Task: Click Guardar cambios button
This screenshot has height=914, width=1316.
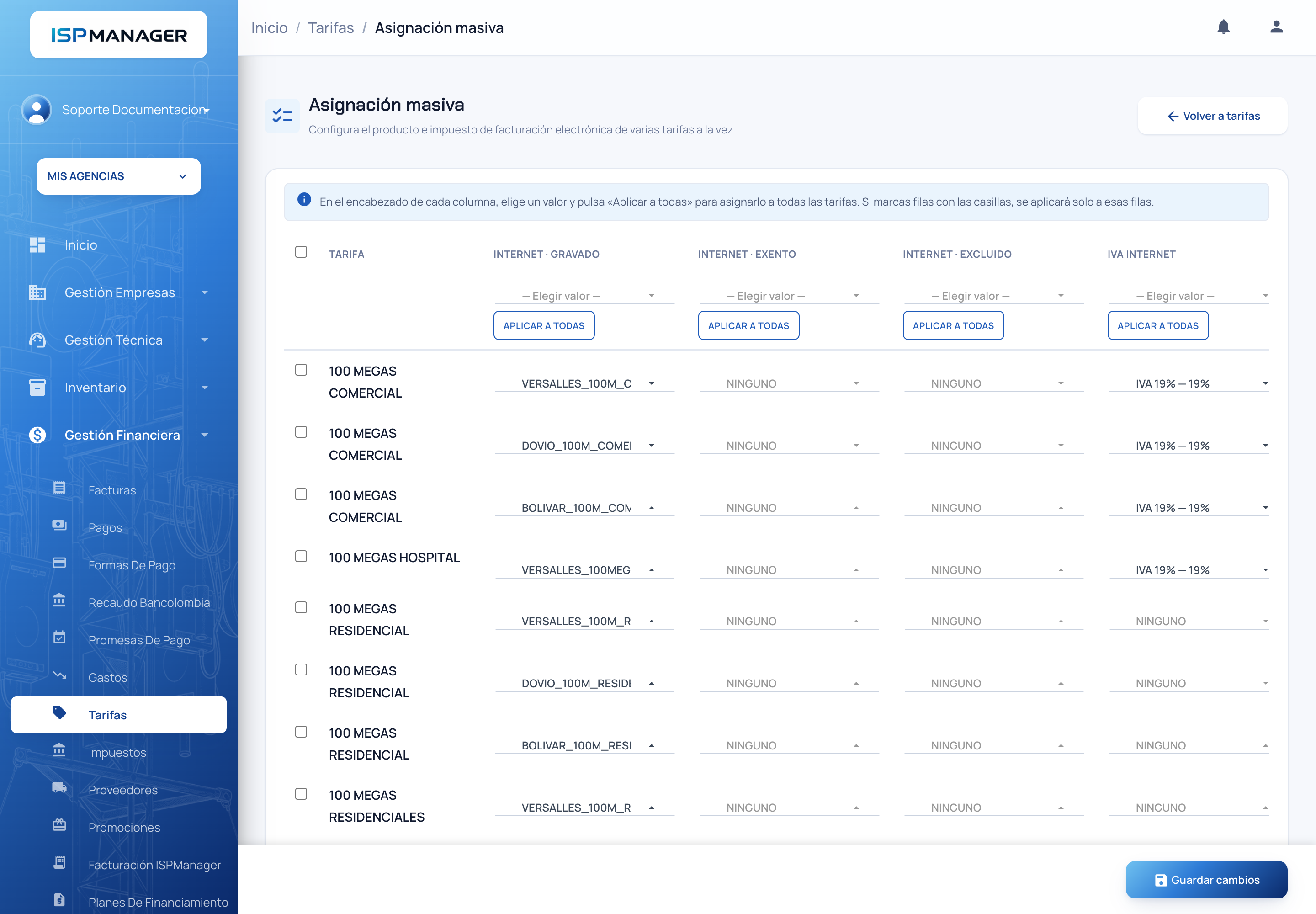Action: coord(1206,880)
